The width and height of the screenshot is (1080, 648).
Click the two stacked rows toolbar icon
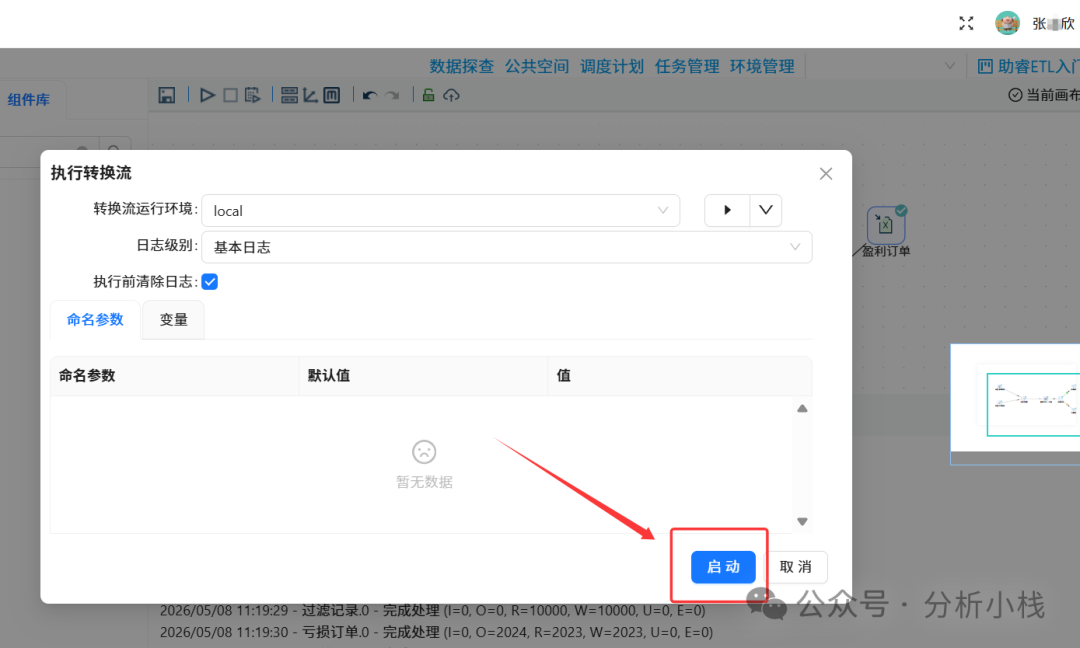tap(289, 95)
